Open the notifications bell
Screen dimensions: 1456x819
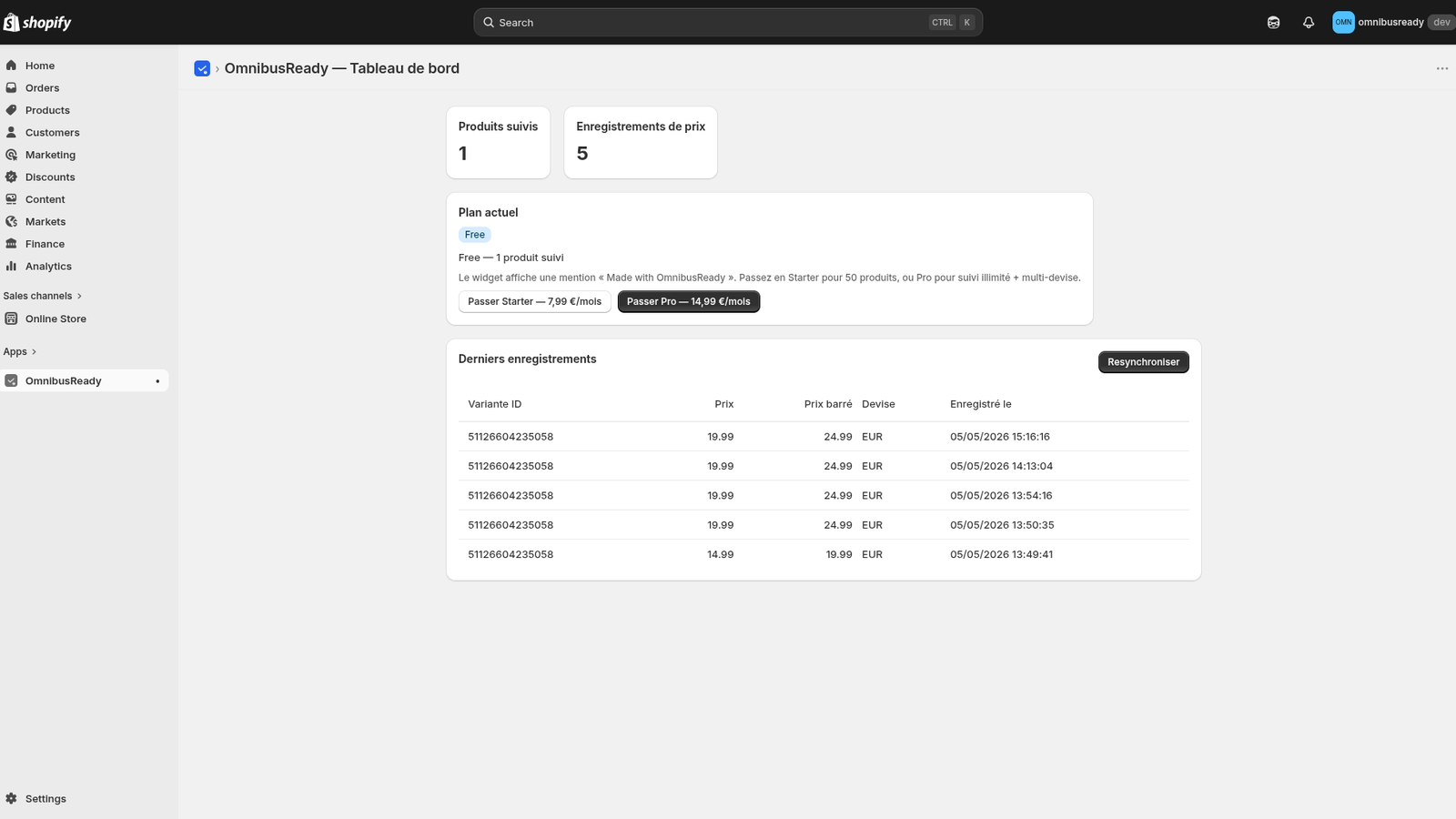click(1309, 23)
